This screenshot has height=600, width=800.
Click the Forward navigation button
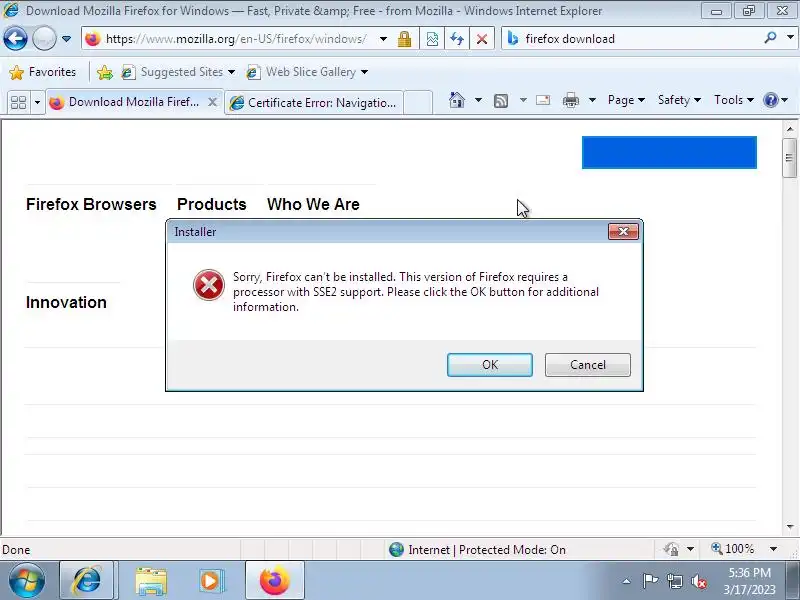tap(44, 38)
